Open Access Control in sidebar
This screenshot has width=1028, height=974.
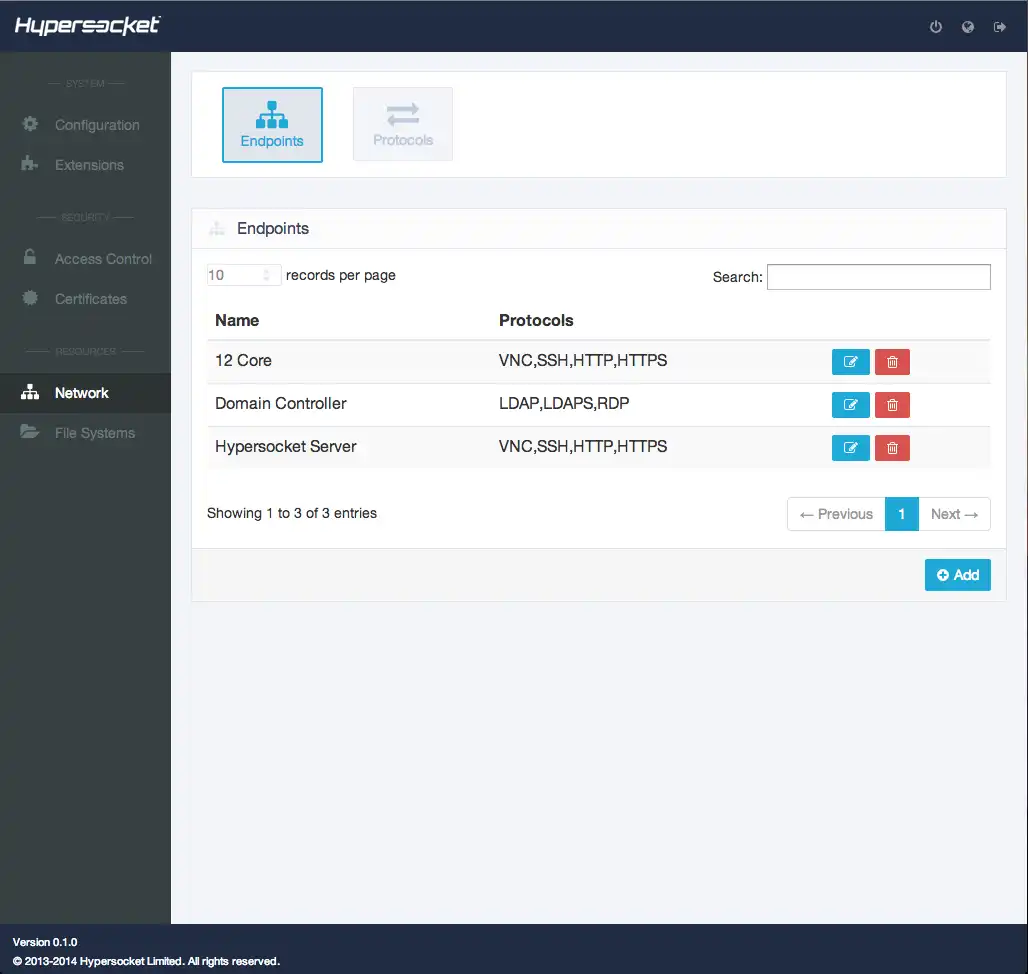(85, 259)
